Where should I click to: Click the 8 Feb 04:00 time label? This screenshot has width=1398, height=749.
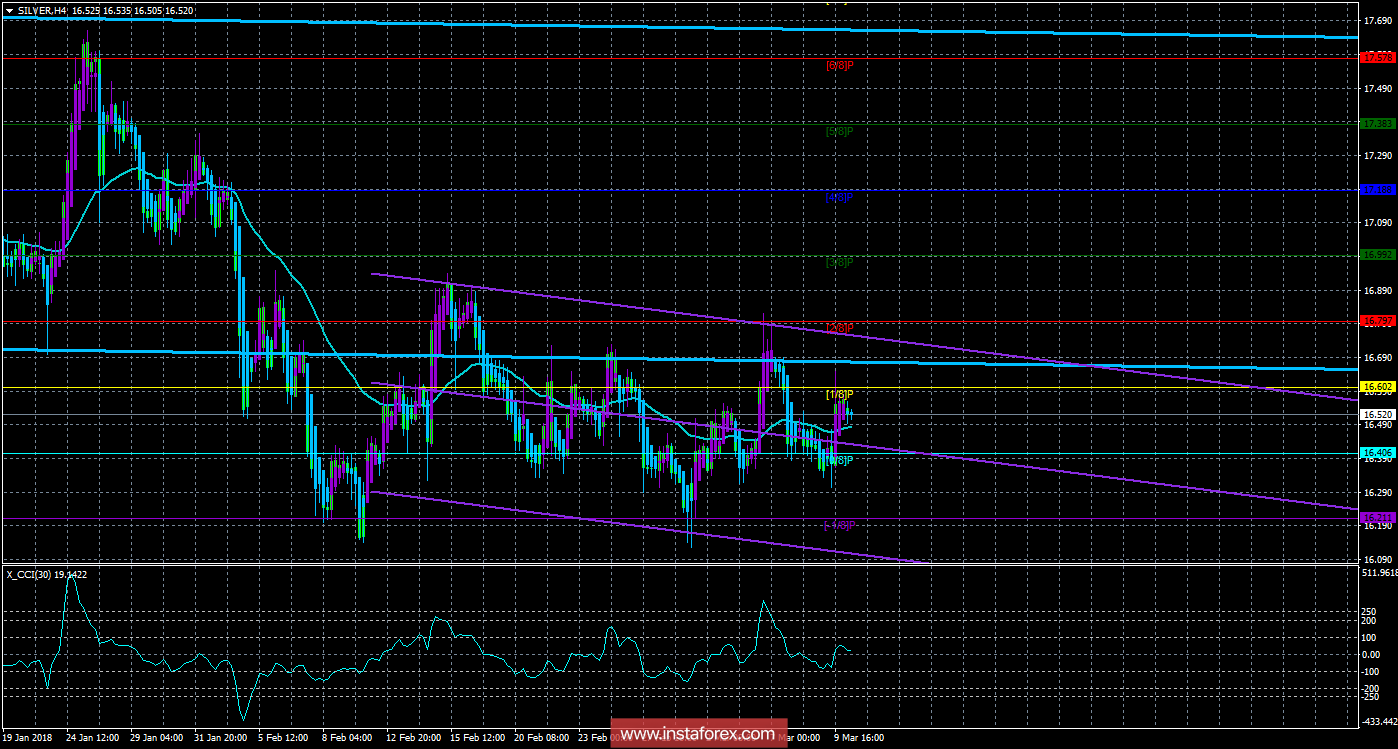[x=347, y=736]
